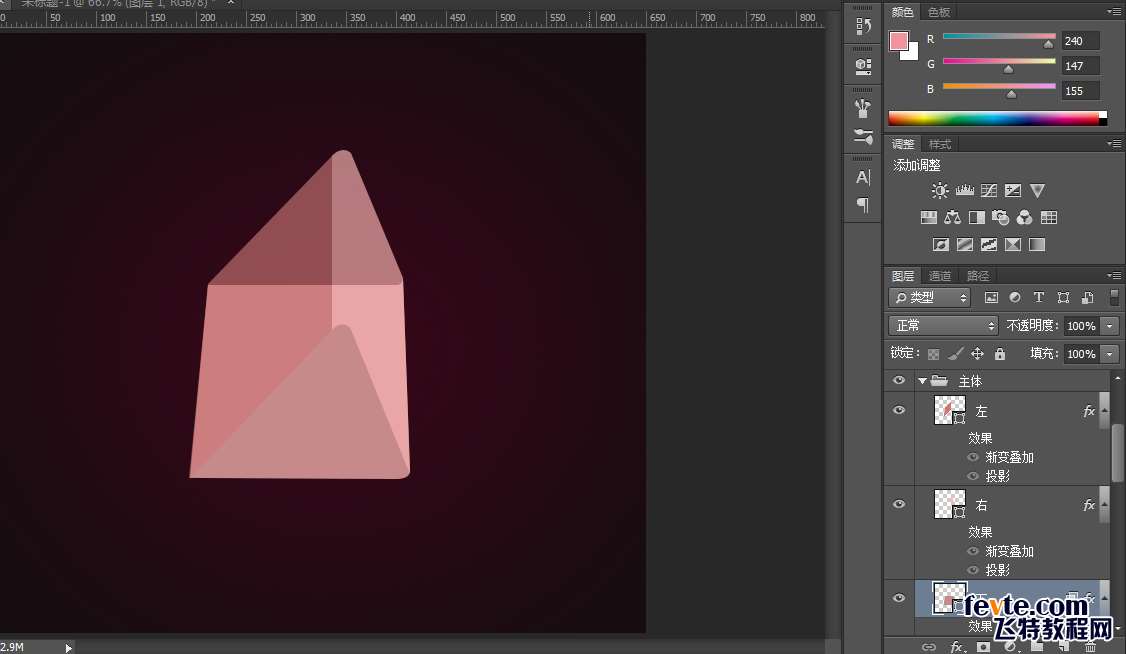The height and width of the screenshot is (654, 1126).
Task: Hide the 主体 group
Action: 898,380
